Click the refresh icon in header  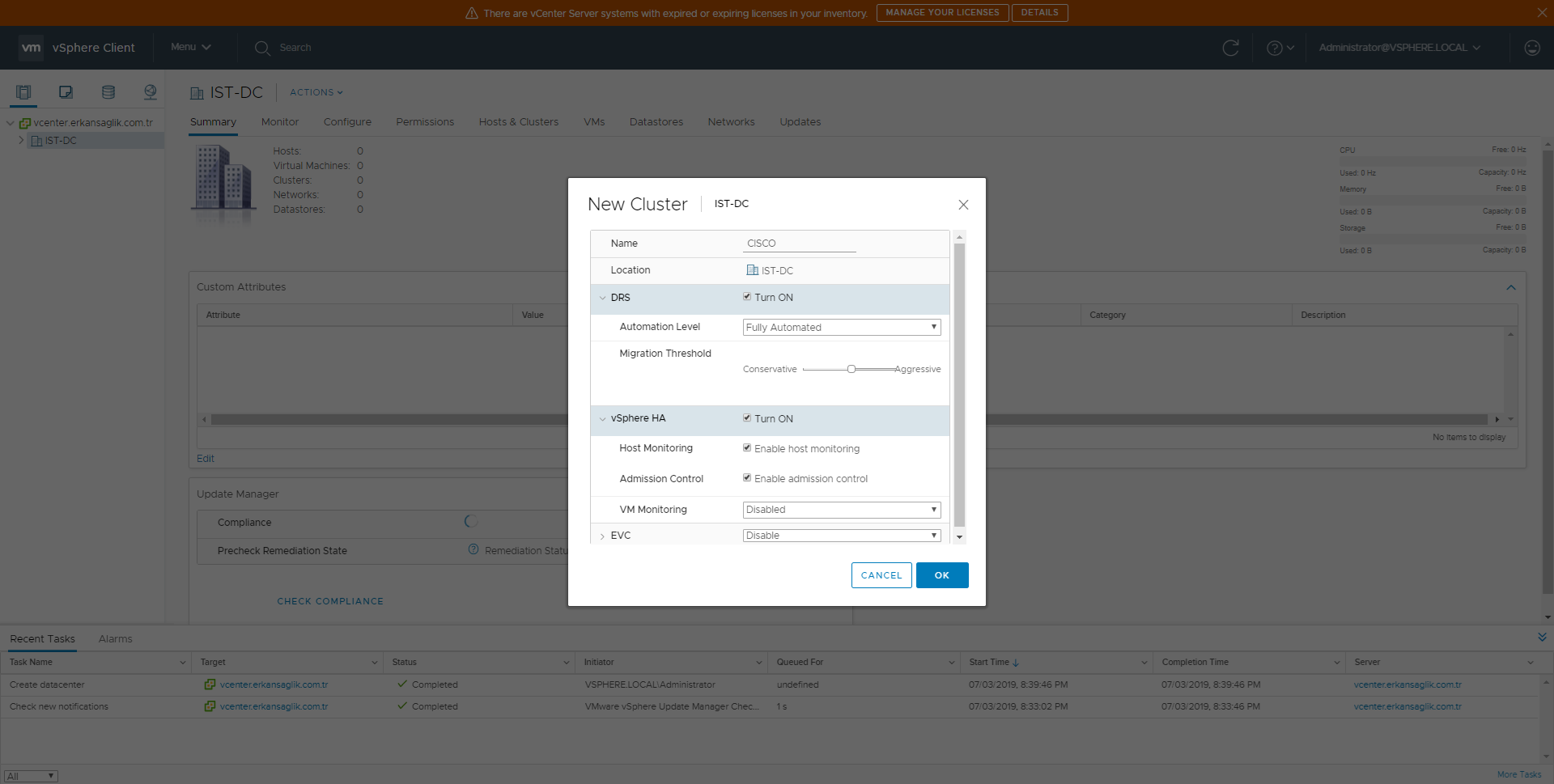1230,48
